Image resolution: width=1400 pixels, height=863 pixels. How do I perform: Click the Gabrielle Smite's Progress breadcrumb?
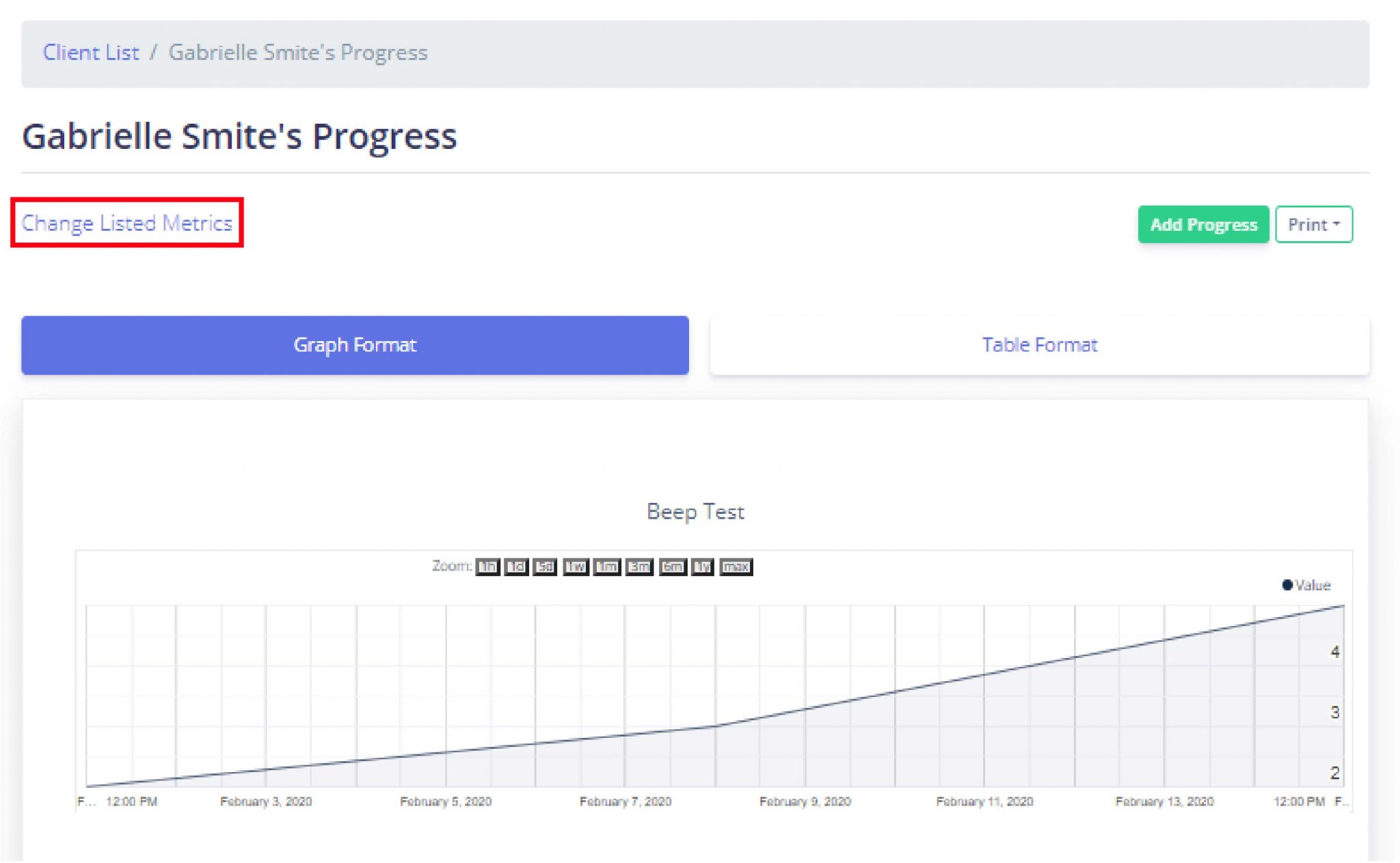297,52
